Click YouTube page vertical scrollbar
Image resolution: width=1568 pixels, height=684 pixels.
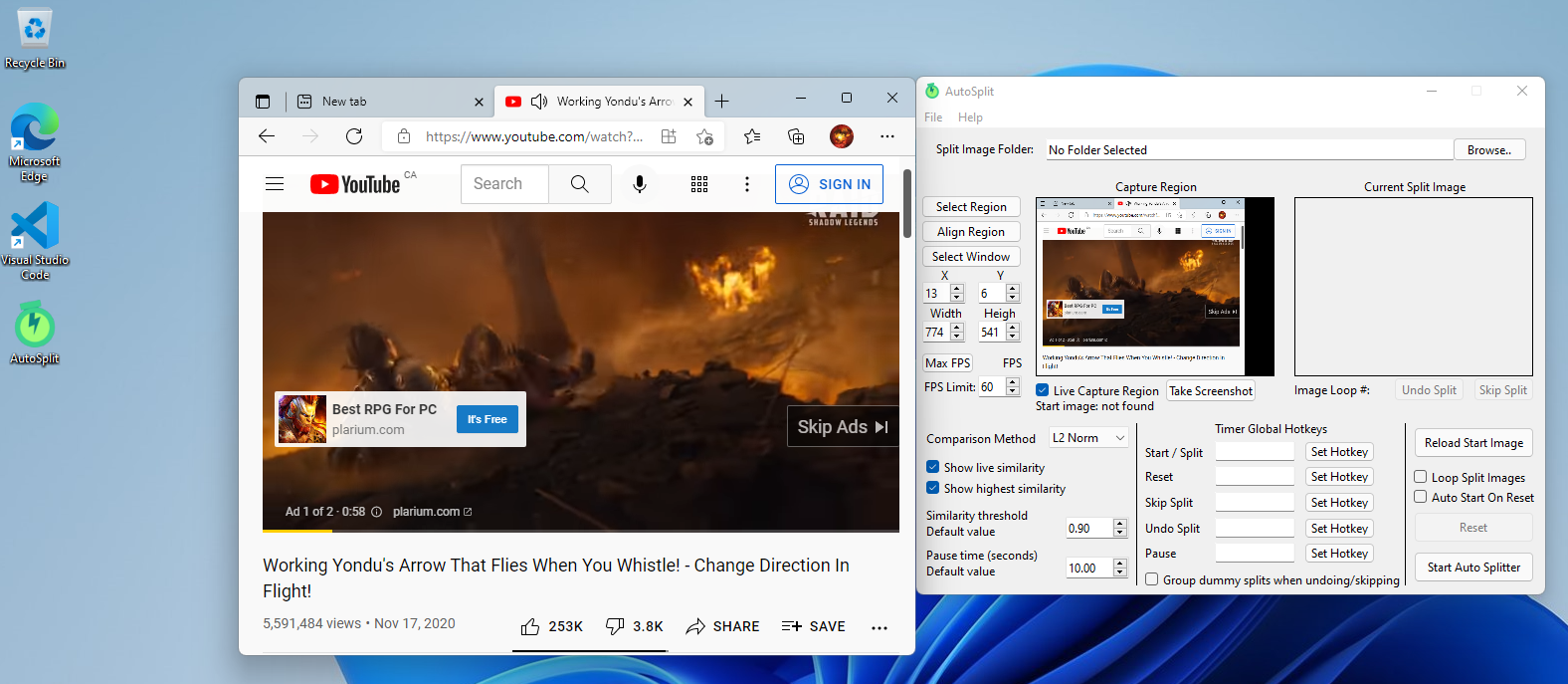pos(907,203)
